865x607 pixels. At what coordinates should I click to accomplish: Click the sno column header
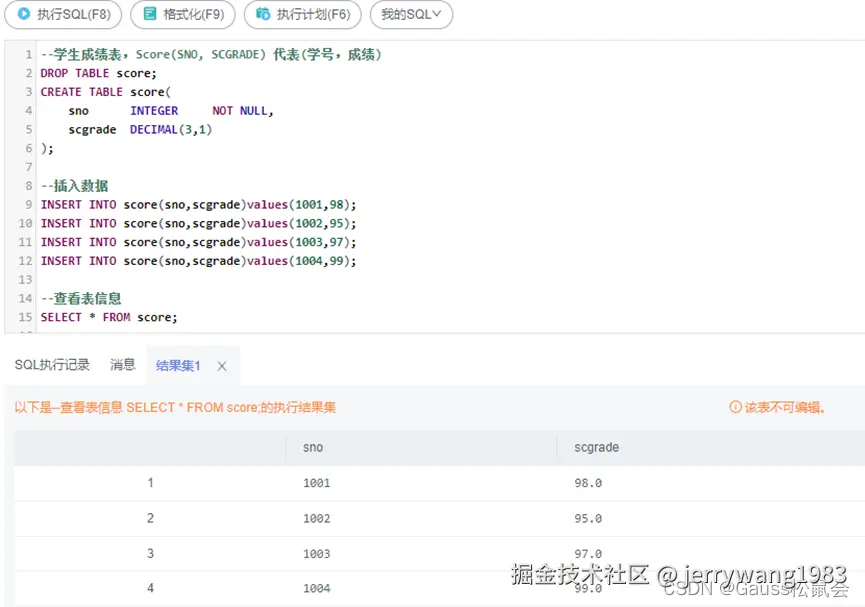click(x=313, y=448)
